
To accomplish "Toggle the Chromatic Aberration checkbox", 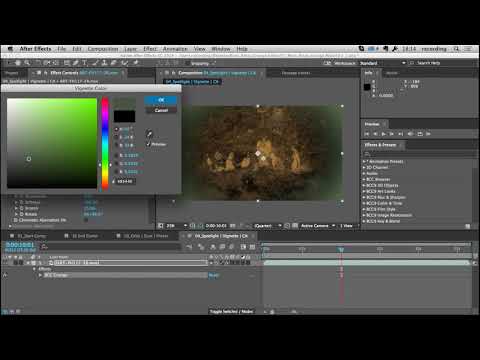I will point(86,220).
